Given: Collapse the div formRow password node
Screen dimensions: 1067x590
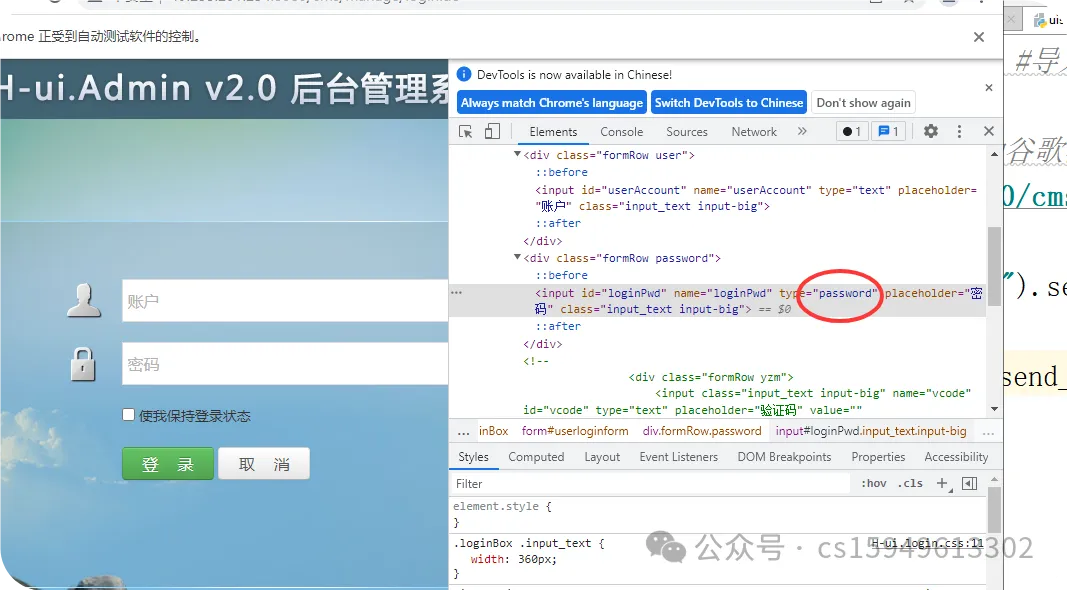Looking at the screenshot, I should [x=517, y=257].
